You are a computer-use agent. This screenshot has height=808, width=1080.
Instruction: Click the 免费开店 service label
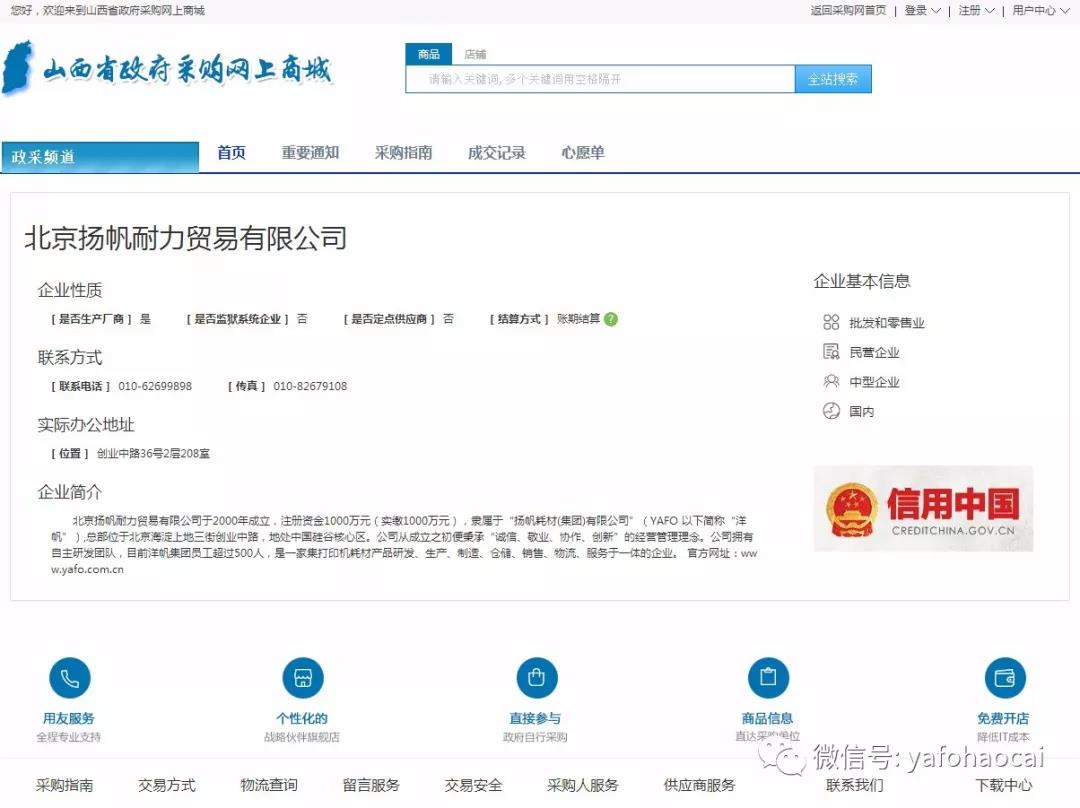[1004, 718]
